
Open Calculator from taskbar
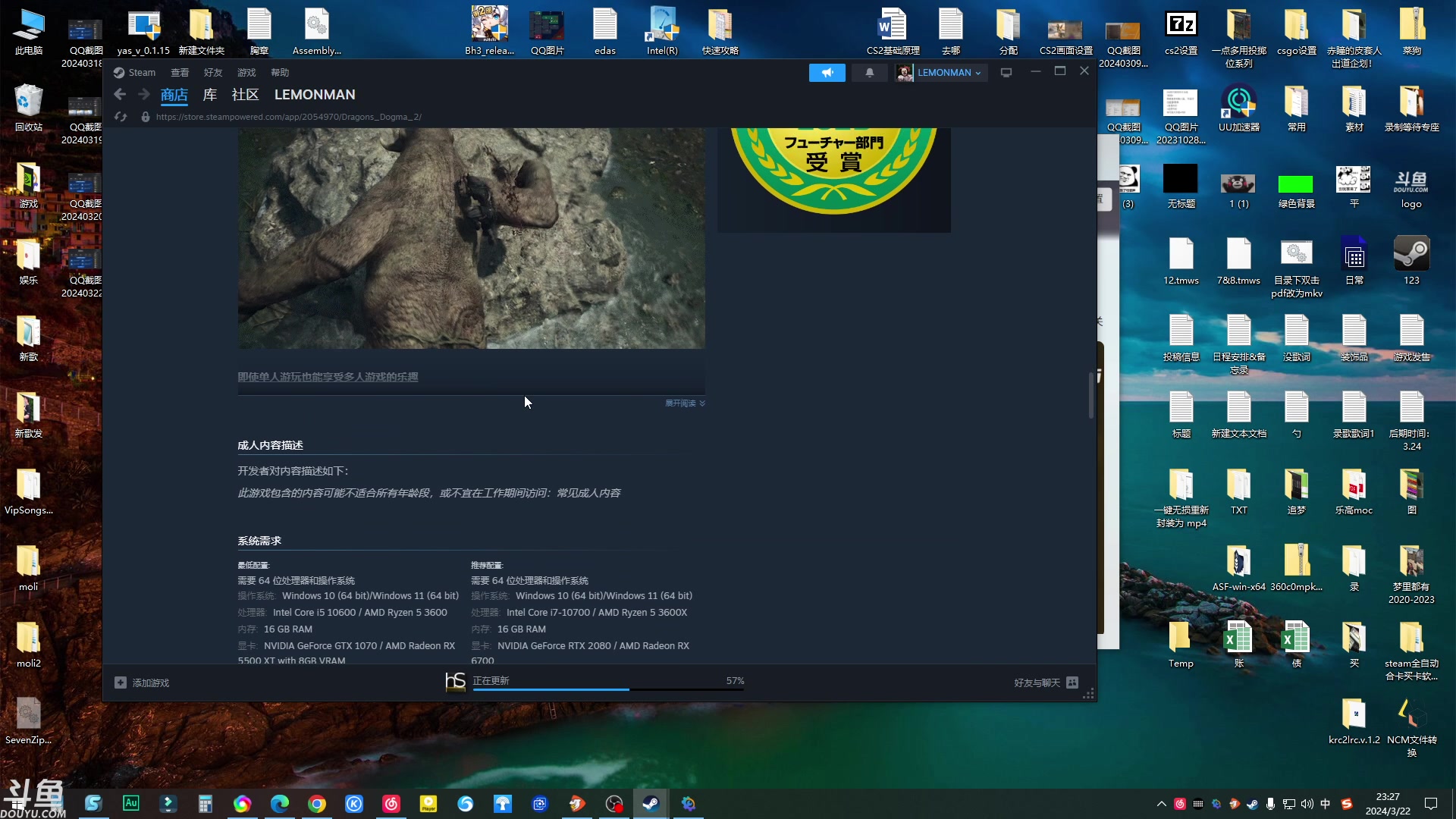click(205, 804)
